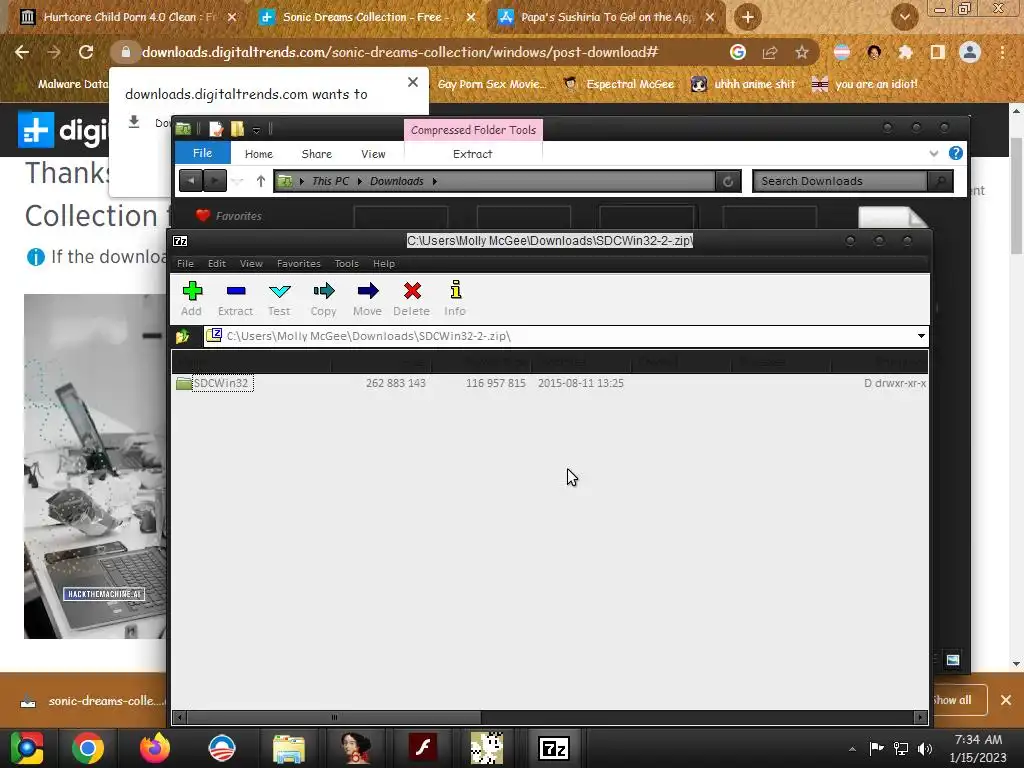
Task: Click the attributes value D drwxr-xr-x
Action: coord(895,383)
